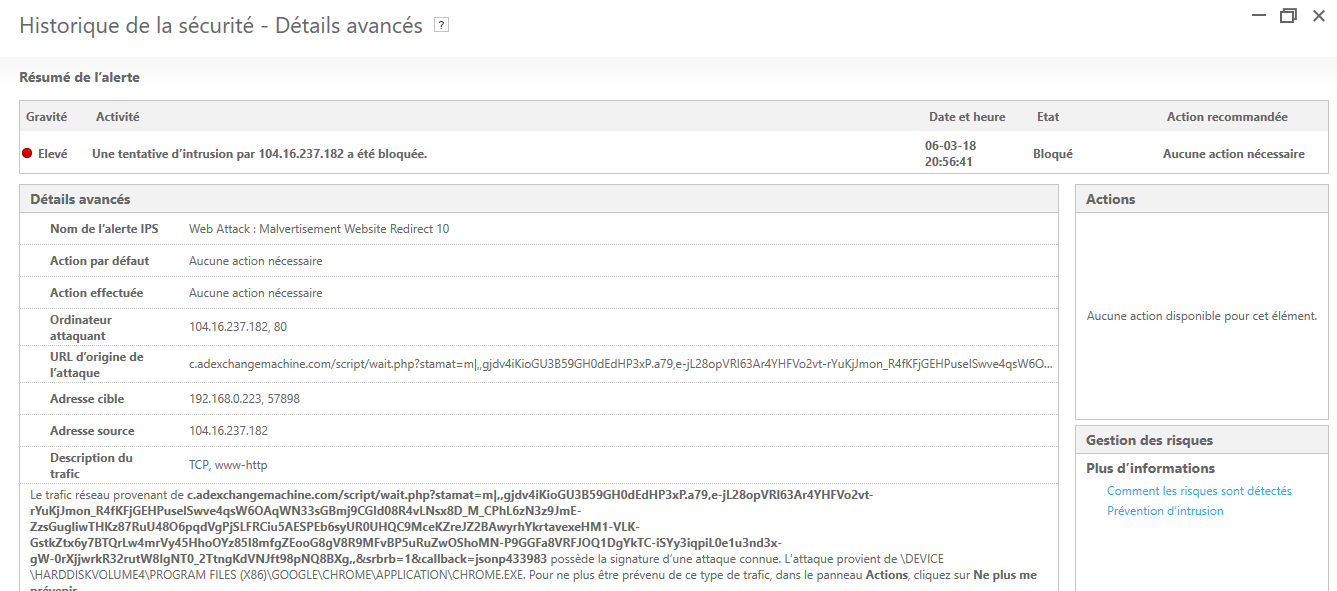Viewport: 1337px width, 591px height.
Task: Open the help icon beside the title
Action: [x=441, y=26]
